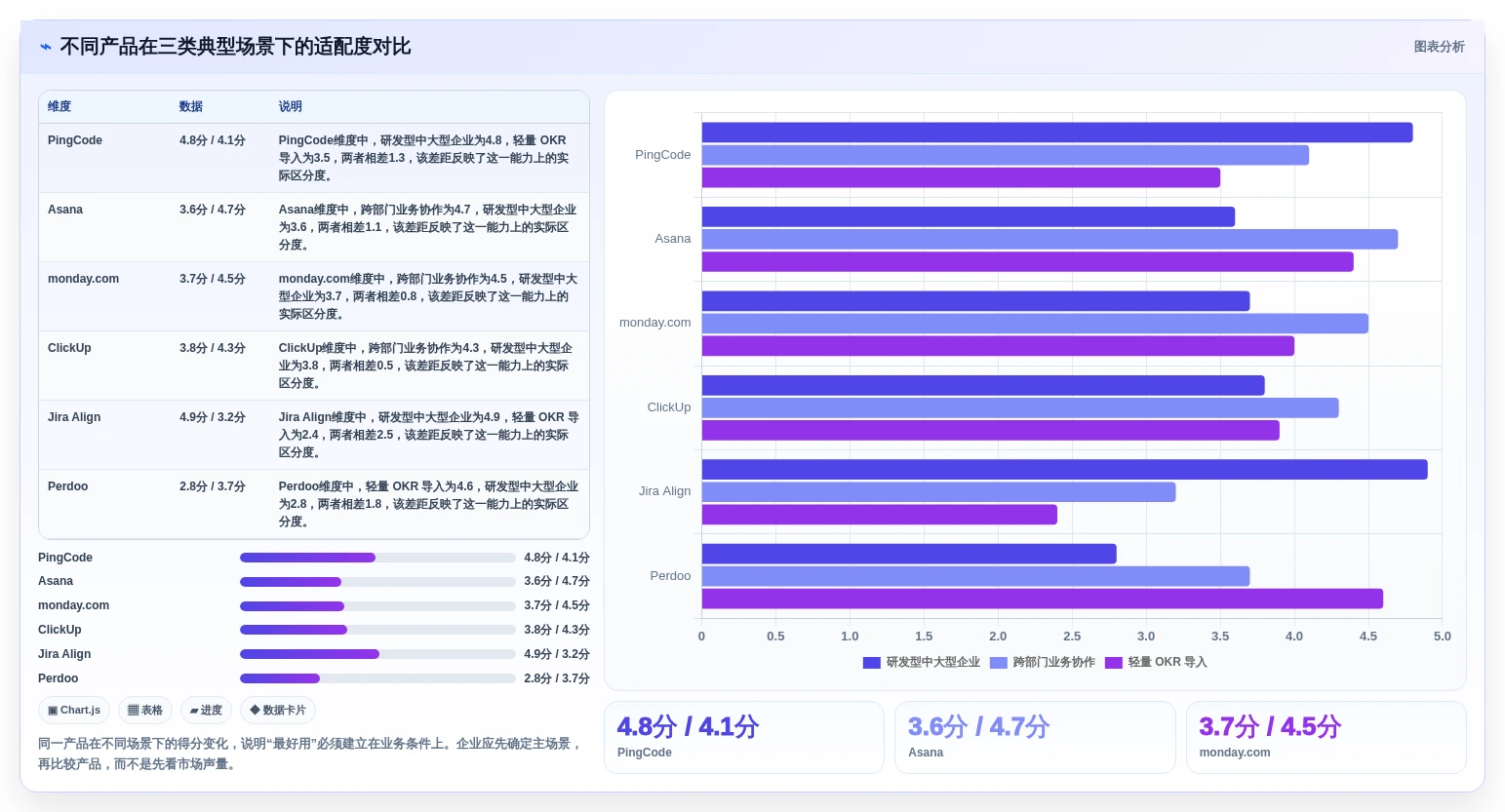Click the PingCode label on the chart axis
Screen dimensions: 1505x812
point(662,155)
